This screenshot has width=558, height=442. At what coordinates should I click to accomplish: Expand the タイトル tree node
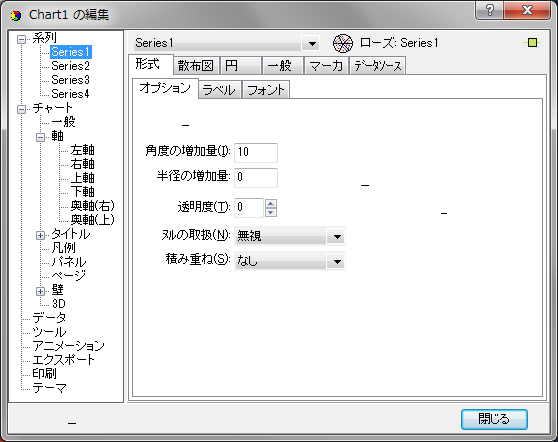41,235
